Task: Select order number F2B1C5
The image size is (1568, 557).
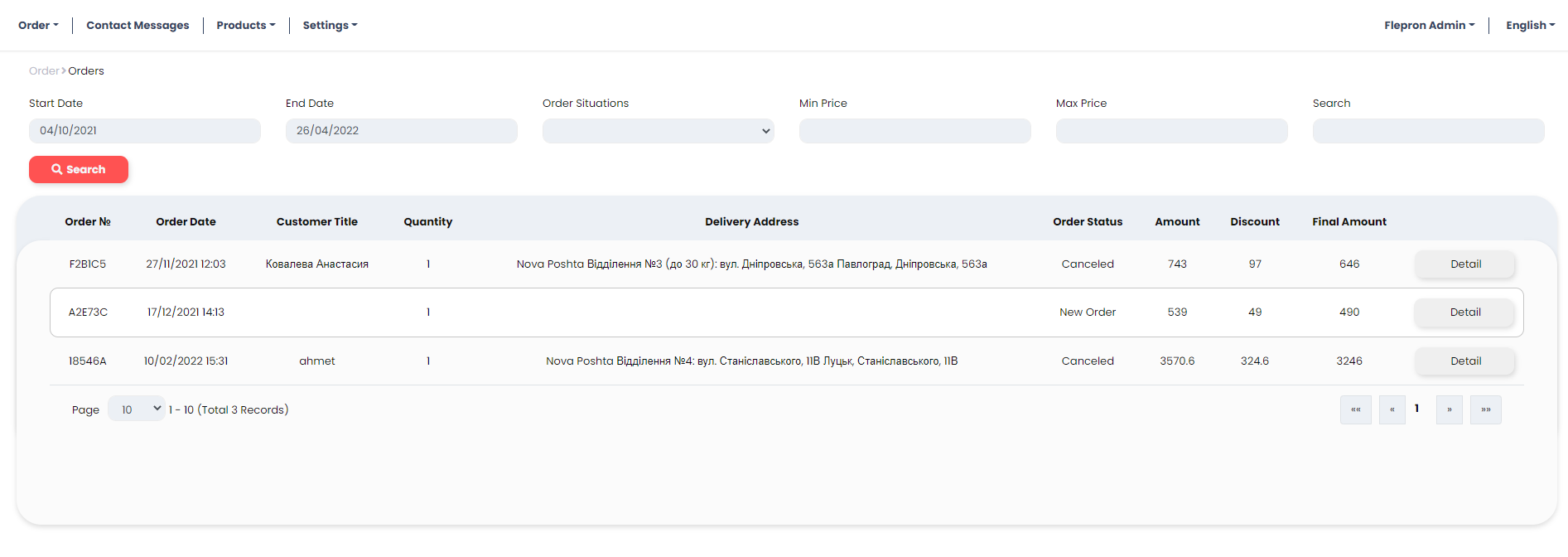Action: tap(88, 264)
